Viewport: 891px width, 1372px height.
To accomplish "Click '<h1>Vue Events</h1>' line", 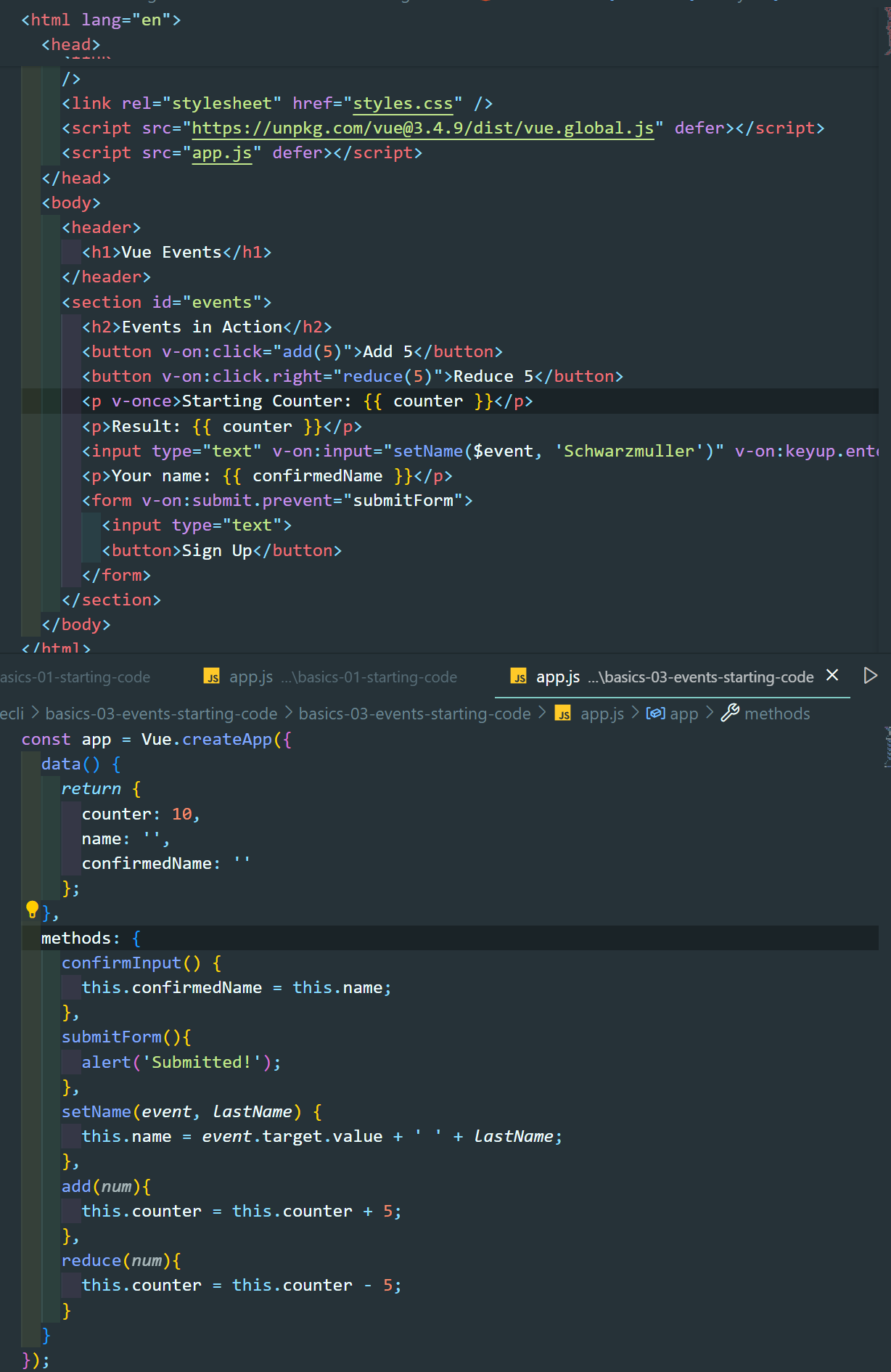I will (177, 253).
